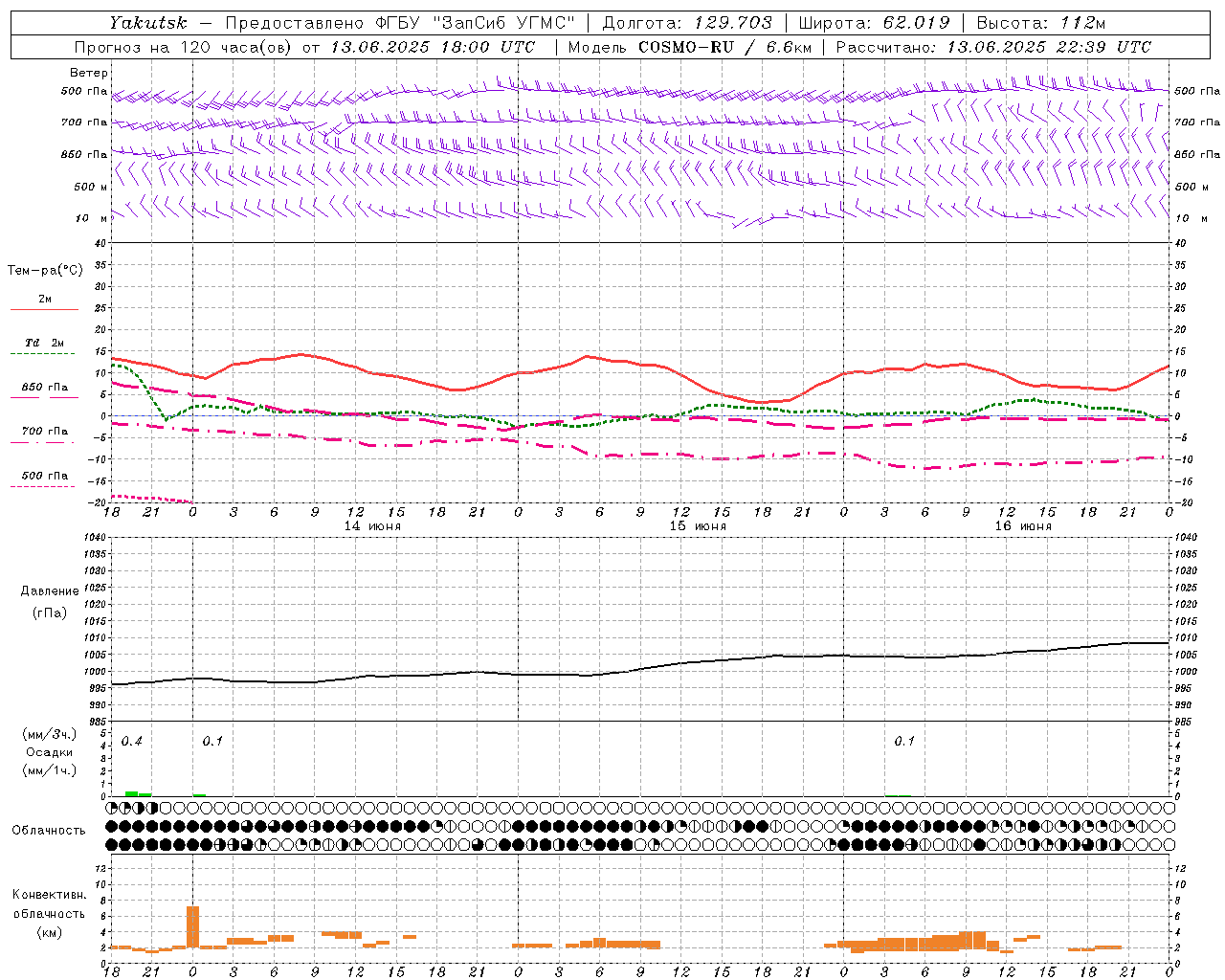Click the Тем-ра(°C) temperature panel label
The image size is (1225, 980).
(x=45, y=271)
